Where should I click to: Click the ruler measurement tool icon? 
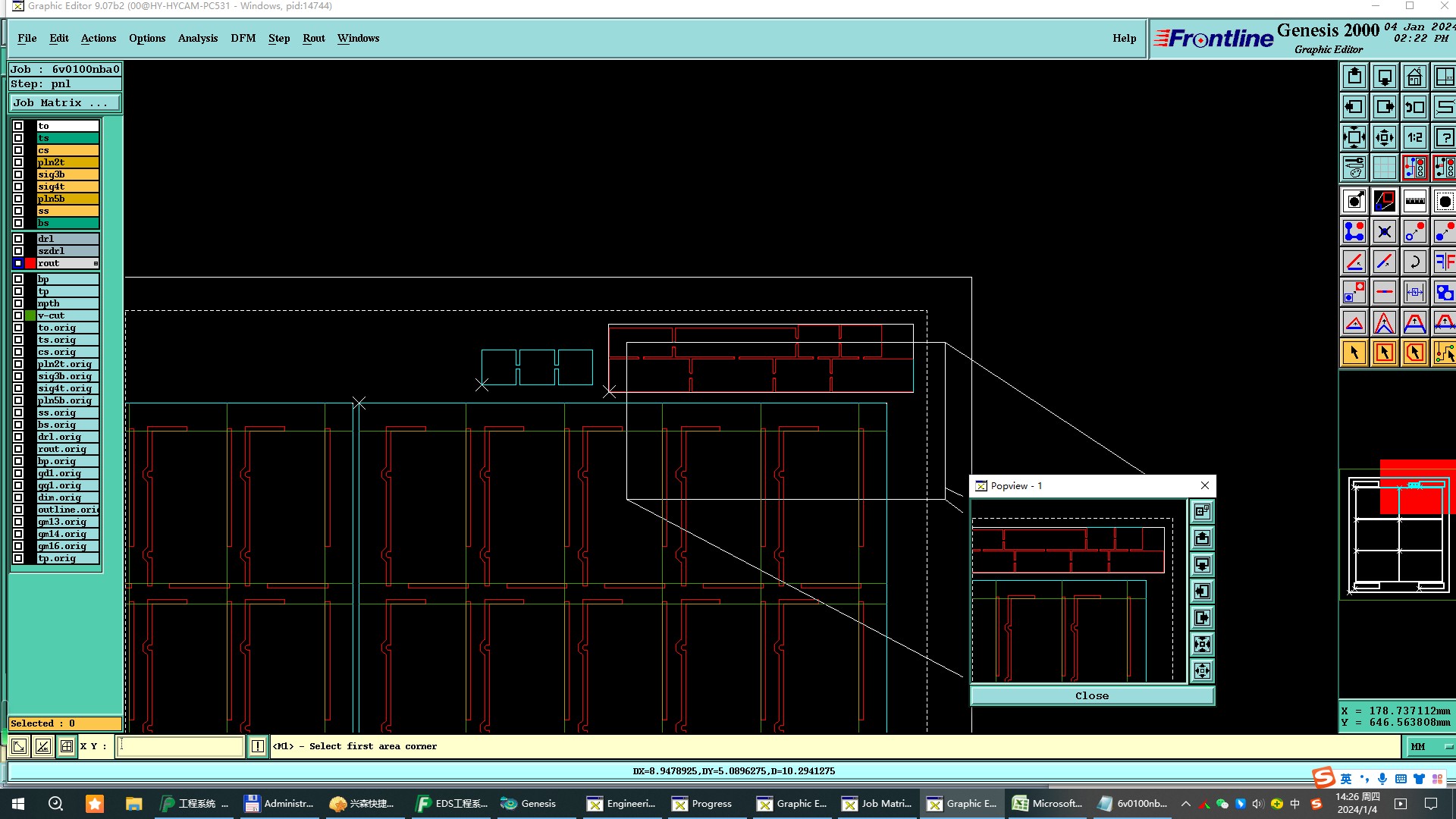[1414, 201]
